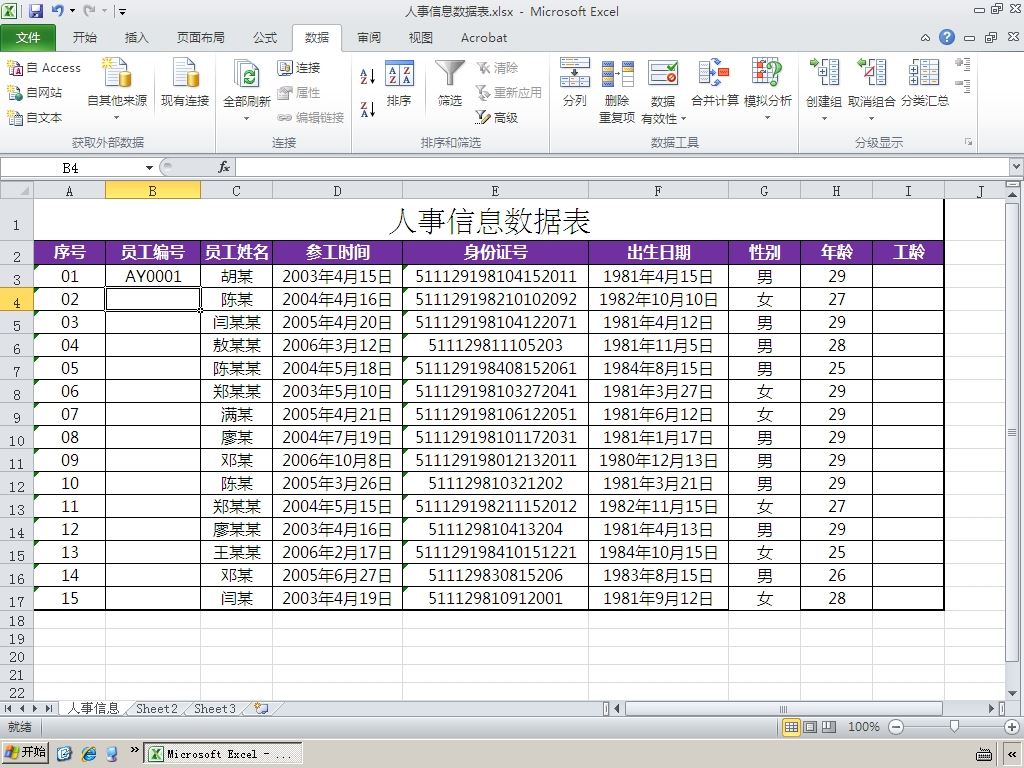Switch to the Review (审阅) tab
Image resolution: width=1024 pixels, height=768 pixels.
coord(369,37)
